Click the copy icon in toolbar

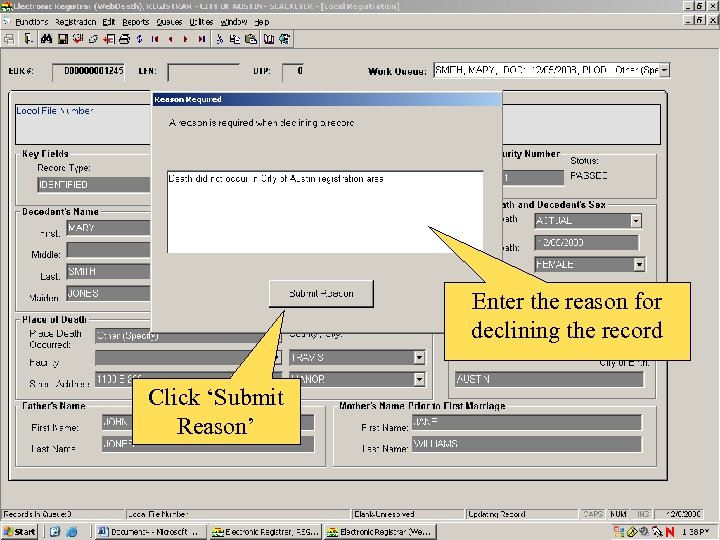[235, 39]
